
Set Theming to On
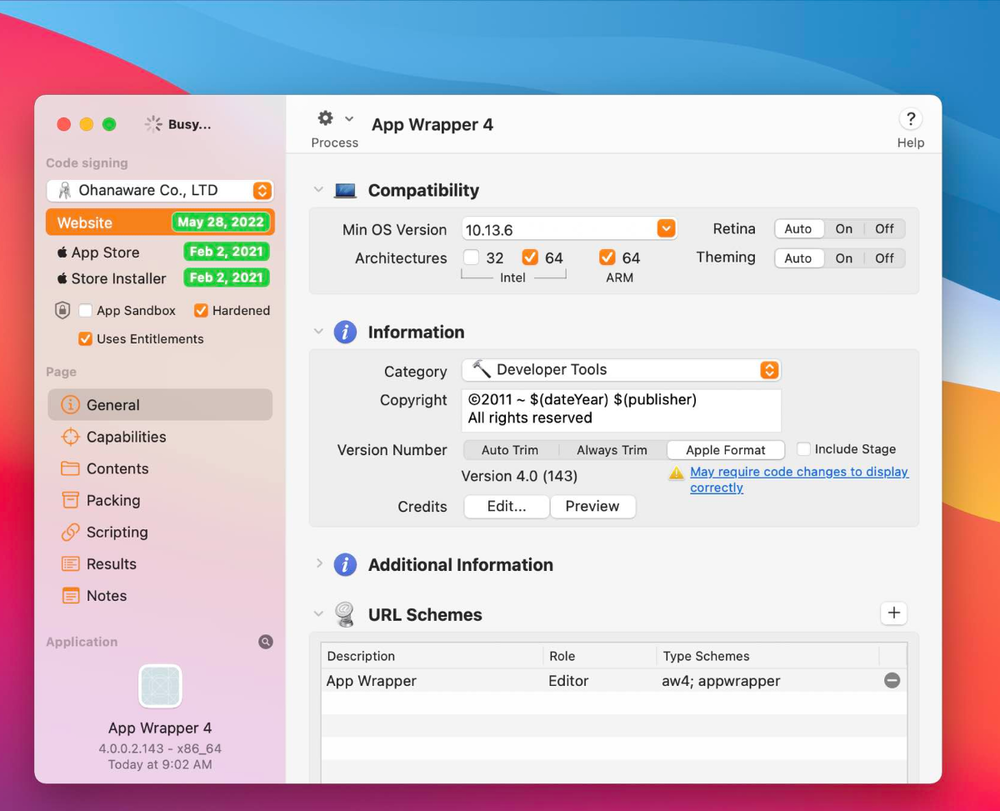(x=843, y=258)
